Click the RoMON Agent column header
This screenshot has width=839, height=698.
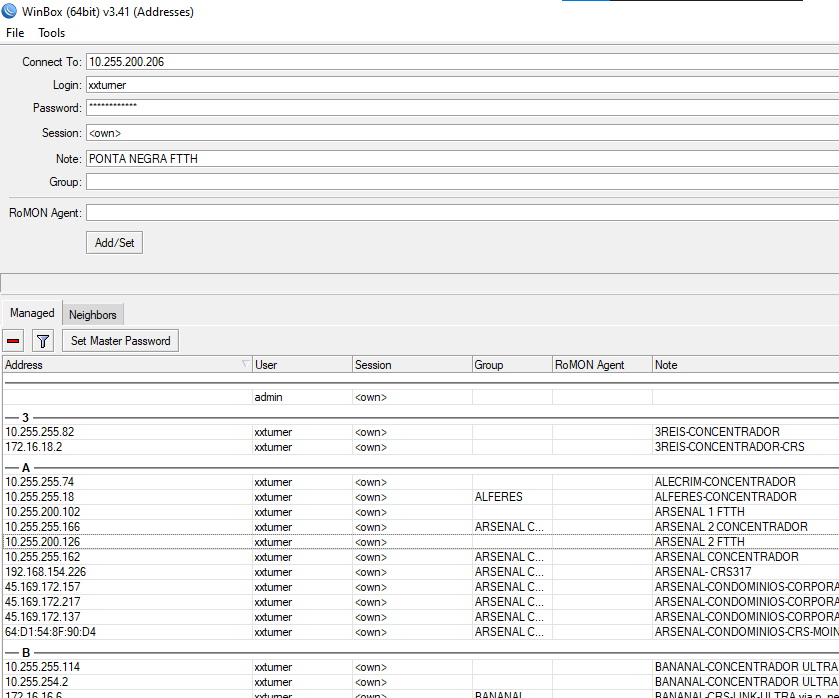[602, 365]
